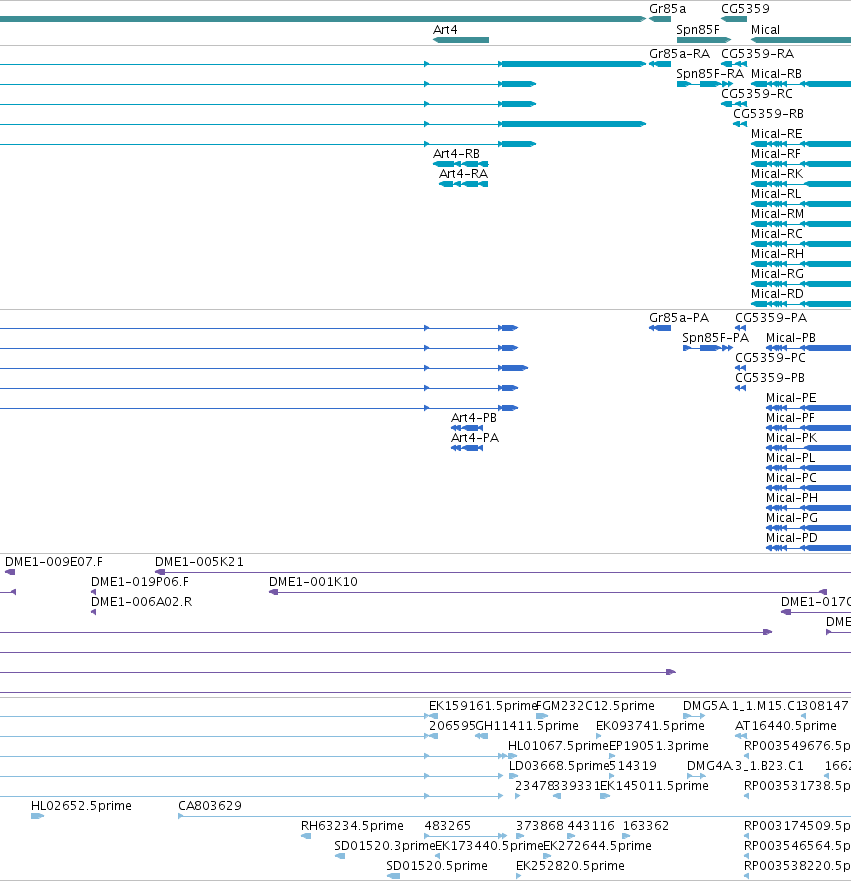
Task: Select CDS feature Mical-PC
Action: tap(808, 488)
